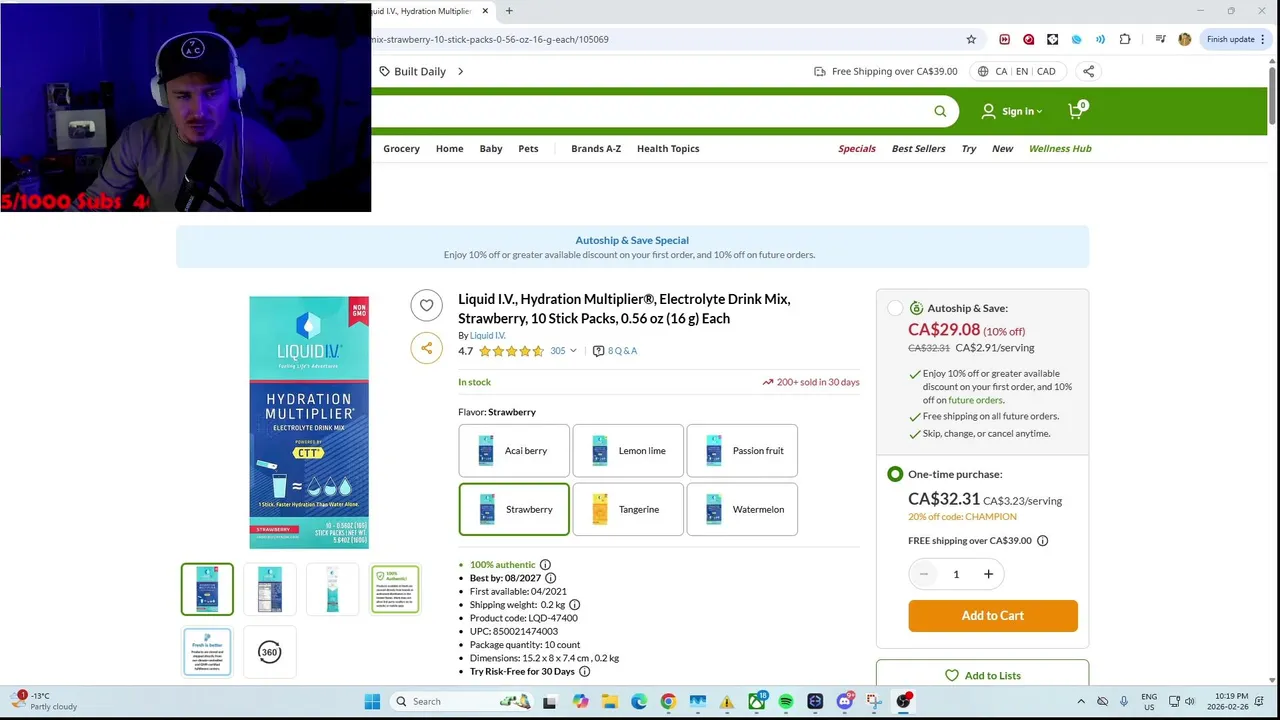Choose Lemon lime flavor
The image size is (1280, 720).
pos(628,451)
